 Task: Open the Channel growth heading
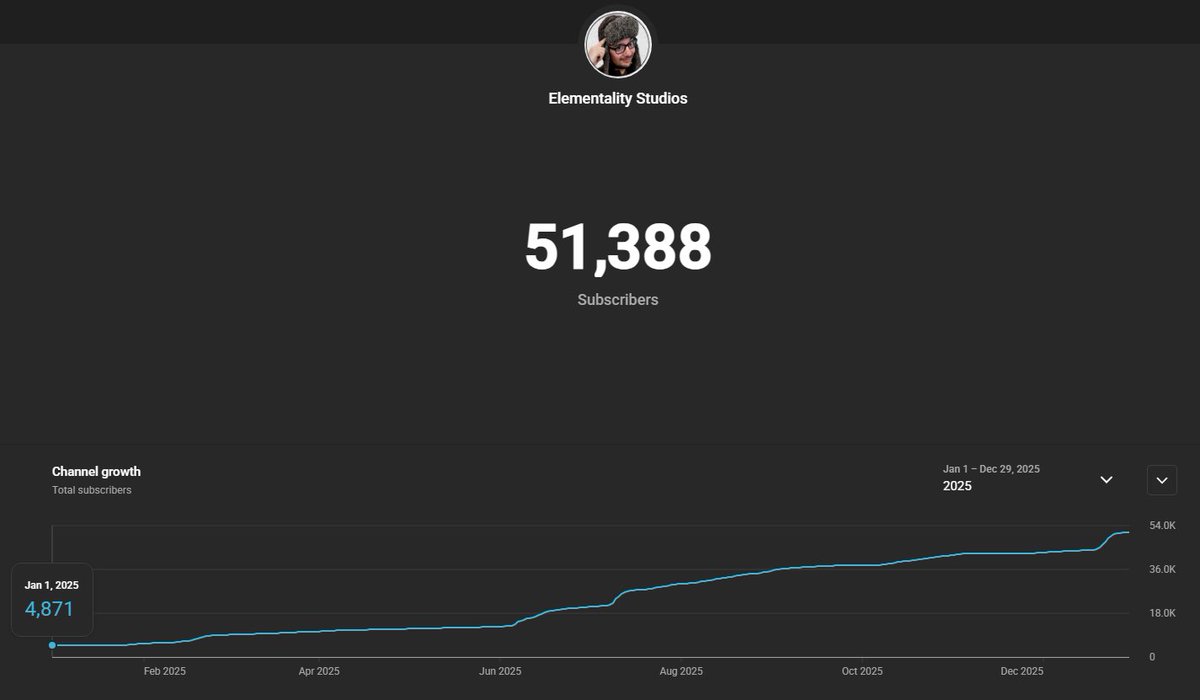coord(95,471)
